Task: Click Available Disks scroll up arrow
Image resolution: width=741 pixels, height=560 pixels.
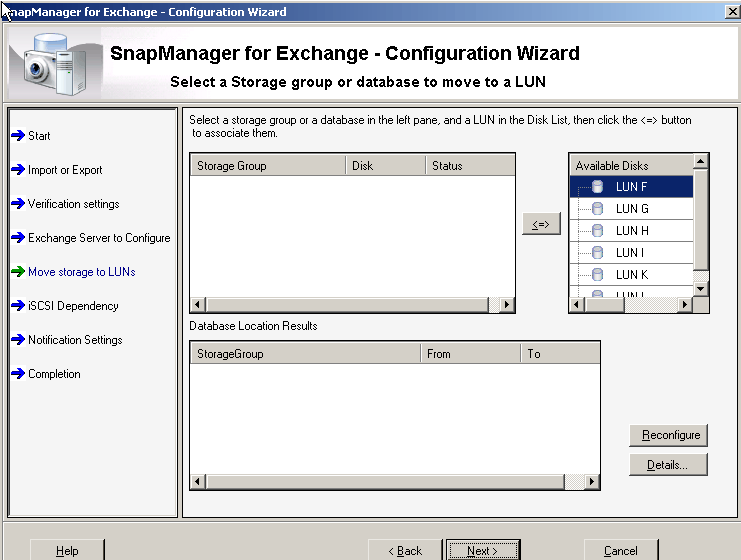Action: point(700,162)
